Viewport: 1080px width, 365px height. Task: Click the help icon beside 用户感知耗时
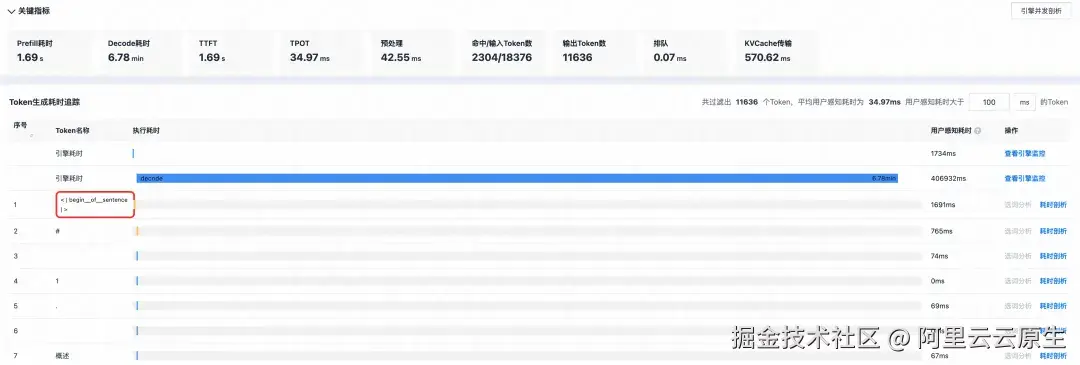click(978, 131)
